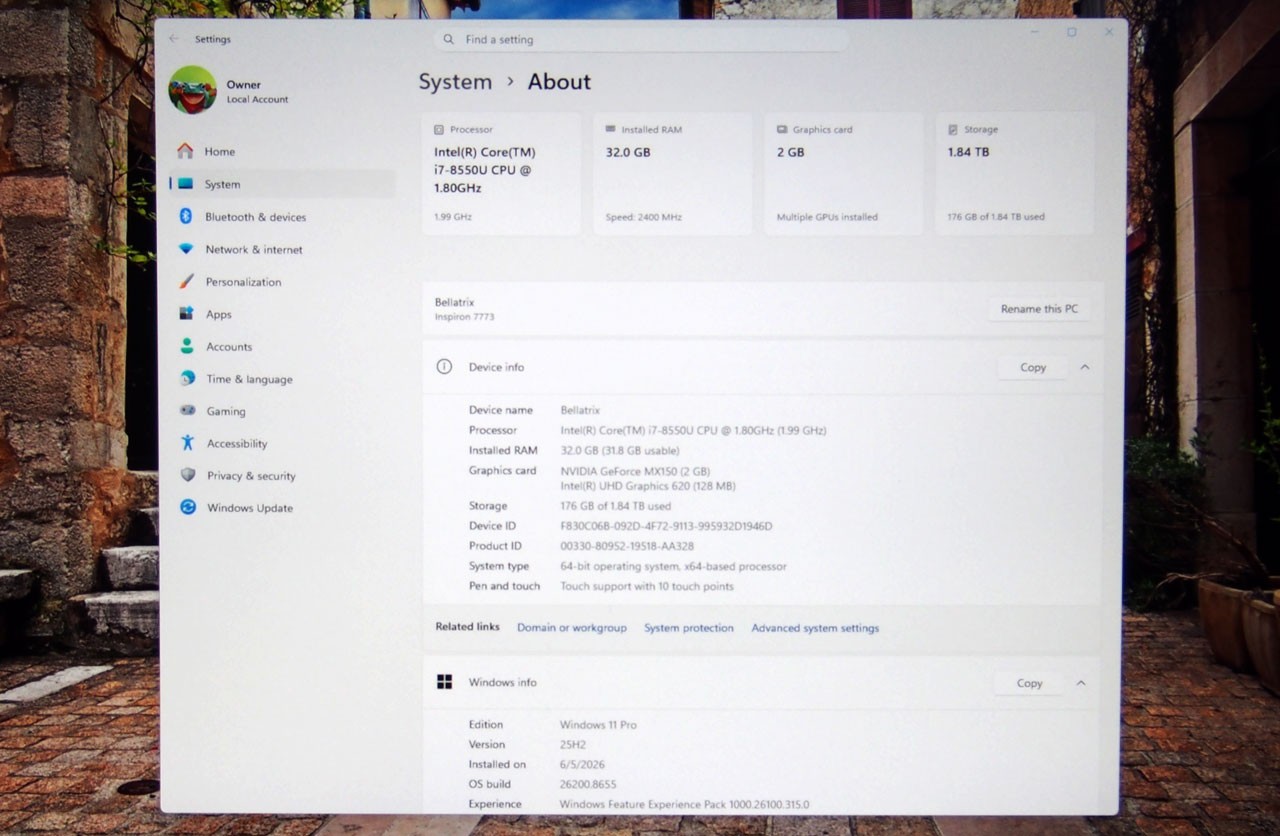Click the Version 25H2 value
This screenshot has width=1280, height=836.
click(x=575, y=744)
